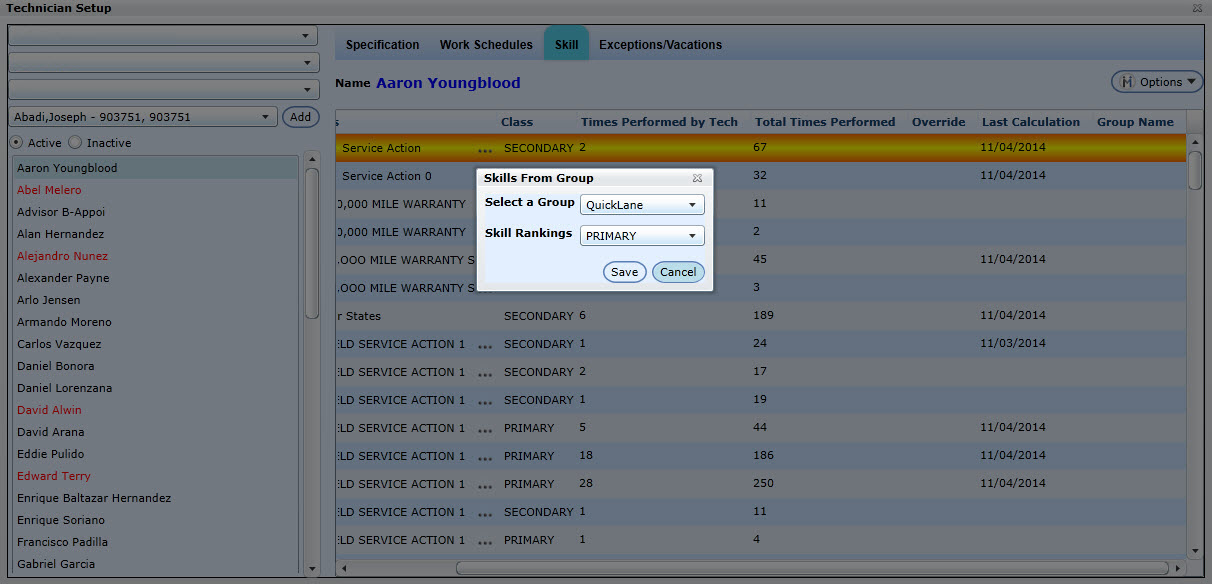Switch to the Specification tab

pos(382,45)
